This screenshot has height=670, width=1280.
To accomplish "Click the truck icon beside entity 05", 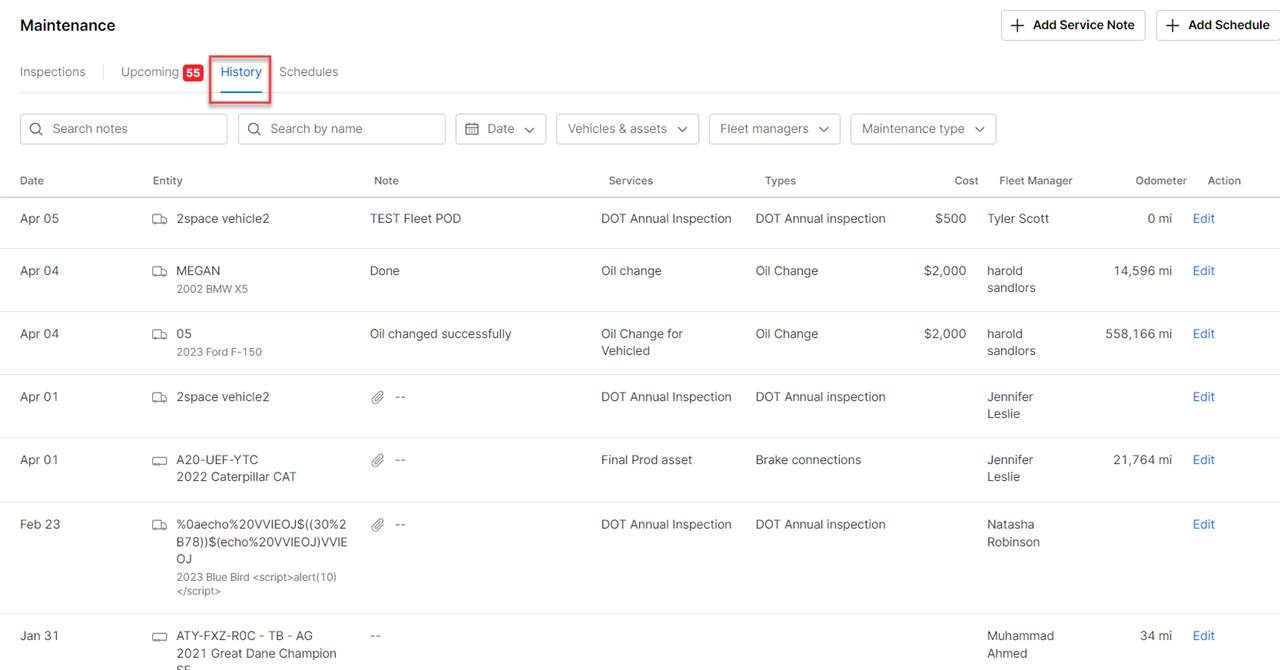I will (159, 334).
